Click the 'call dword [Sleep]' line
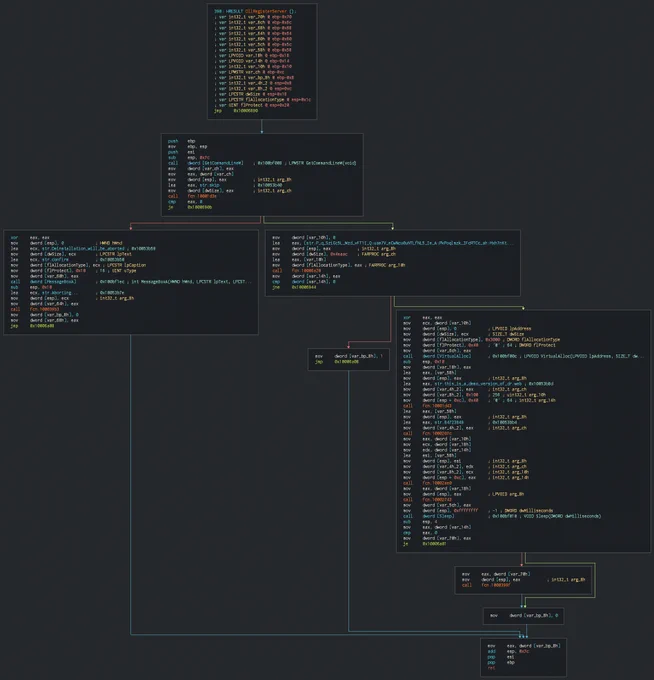The width and height of the screenshot is (654, 680). tap(502, 516)
